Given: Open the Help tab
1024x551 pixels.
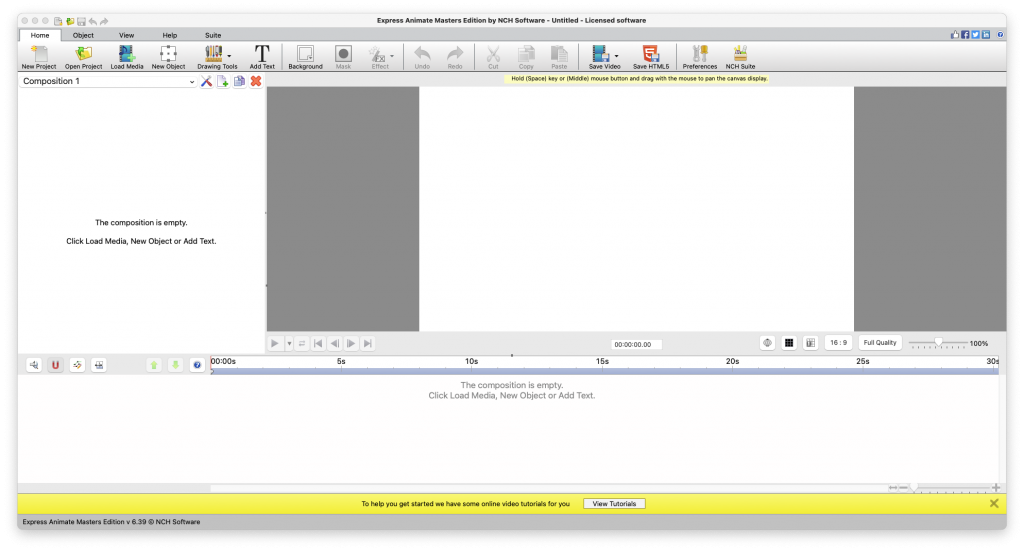Looking at the screenshot, I should [170, 35].
